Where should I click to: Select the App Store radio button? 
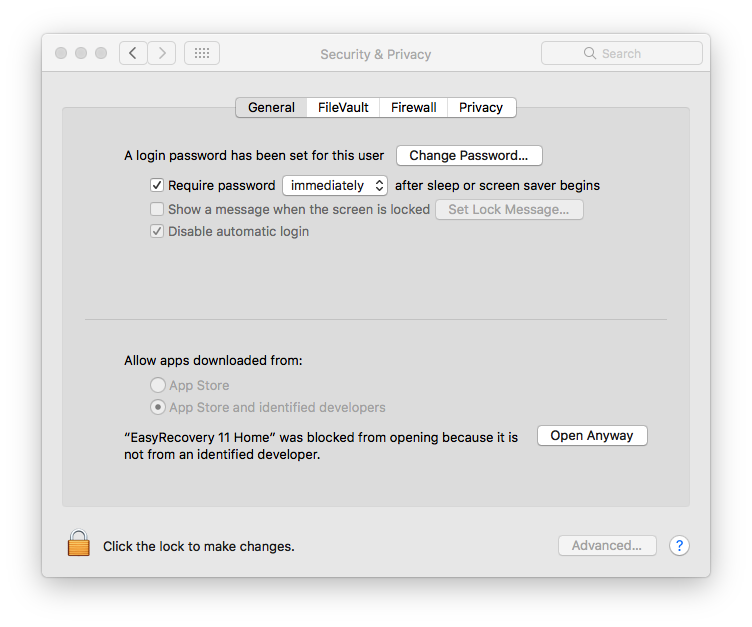click(x=158, y=385)
